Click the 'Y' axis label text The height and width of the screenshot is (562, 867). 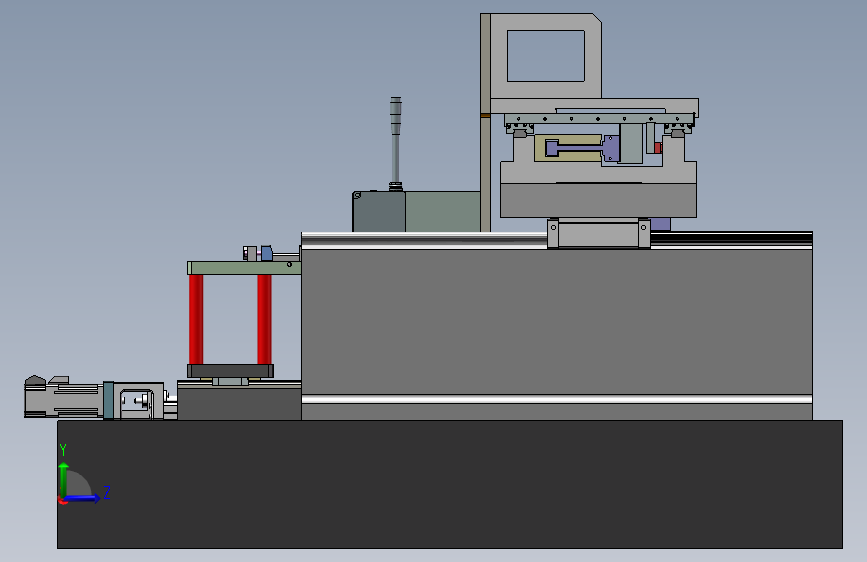(x=63, y=450)
